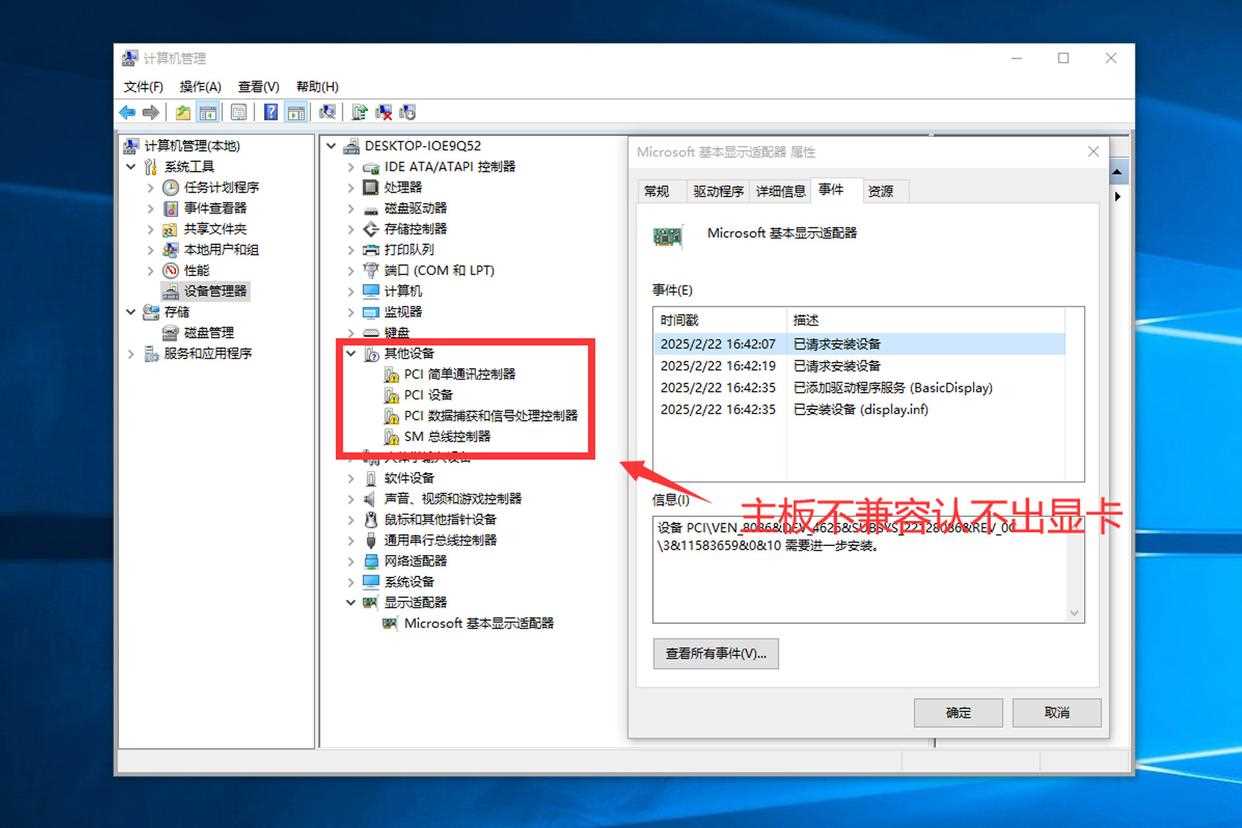Collapse the Other devices category
Image resolution: width=1242 pixels, height=828 pixels.
(351, 353)
